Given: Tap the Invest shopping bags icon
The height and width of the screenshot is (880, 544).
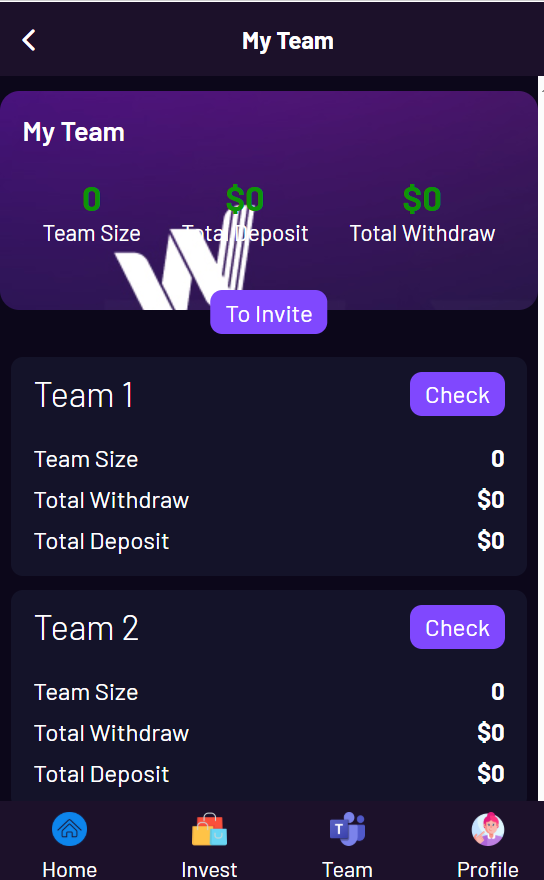Looking at the screenshot, I should pos(209,829).
